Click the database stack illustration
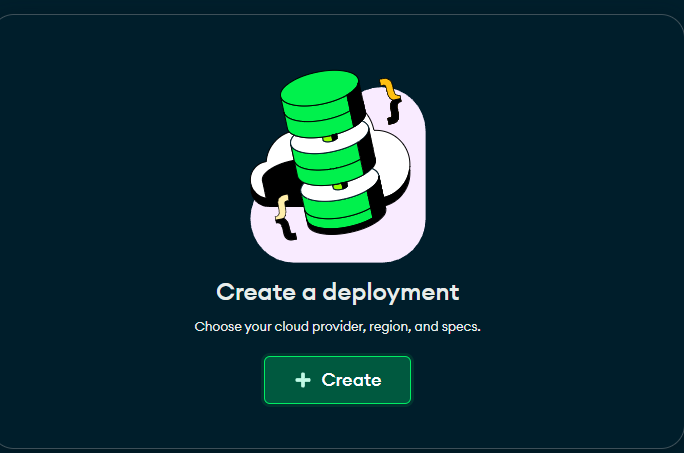 tap(338, 166)
